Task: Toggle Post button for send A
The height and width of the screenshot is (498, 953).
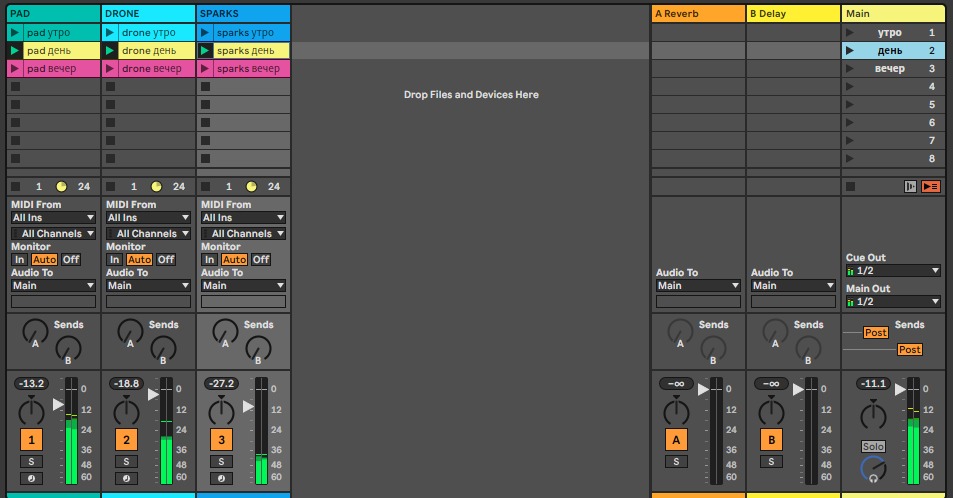Action: 876,333
